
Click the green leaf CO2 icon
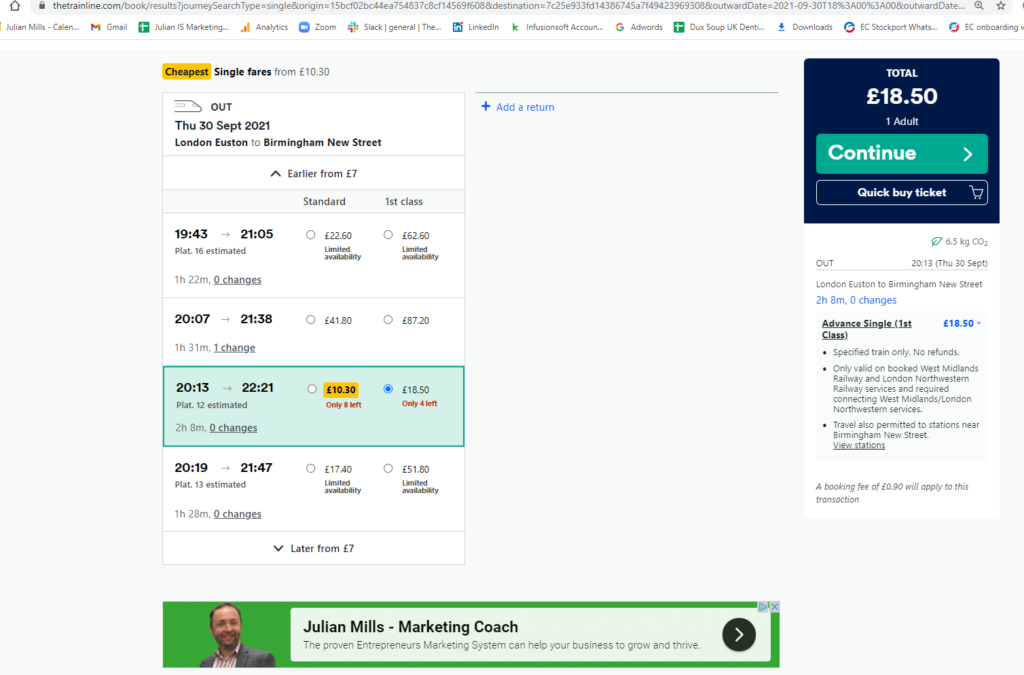click(936, 242)
